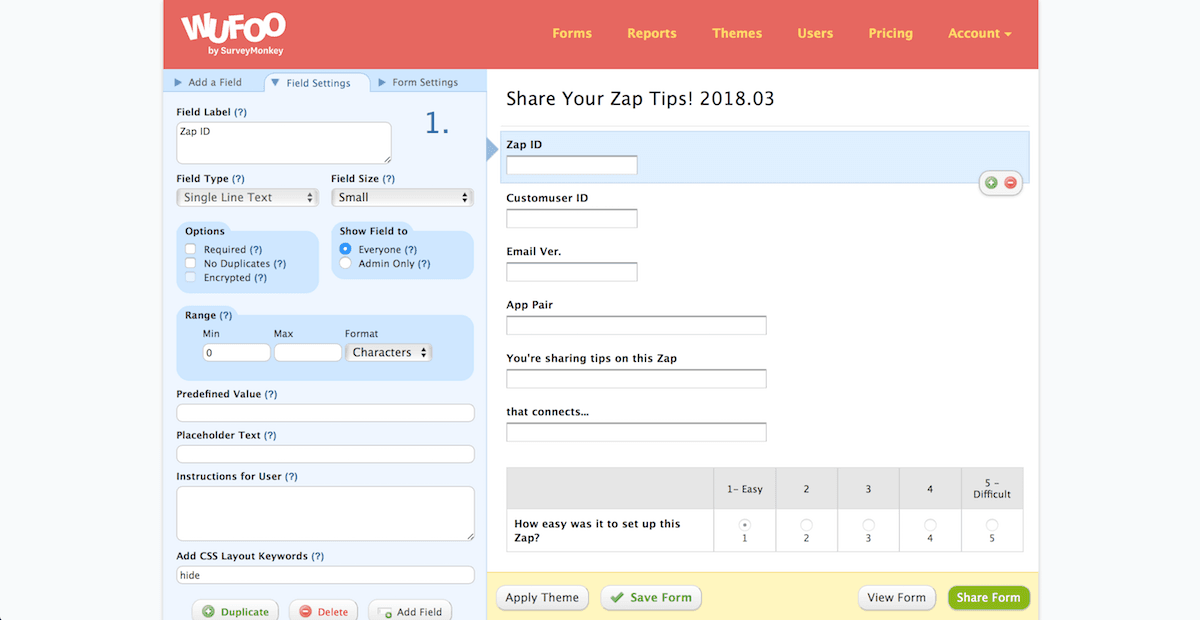Click the Duplicate button
1200x620 pixels.
pyautogui.click(x=235, y=611)
